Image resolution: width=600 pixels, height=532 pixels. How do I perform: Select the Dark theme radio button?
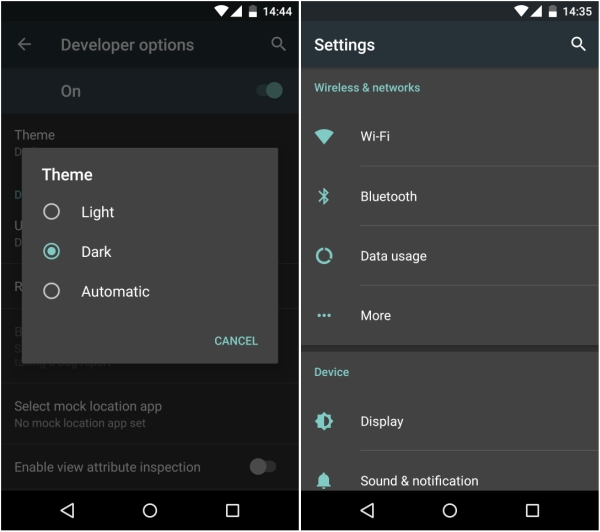(51, 251)
